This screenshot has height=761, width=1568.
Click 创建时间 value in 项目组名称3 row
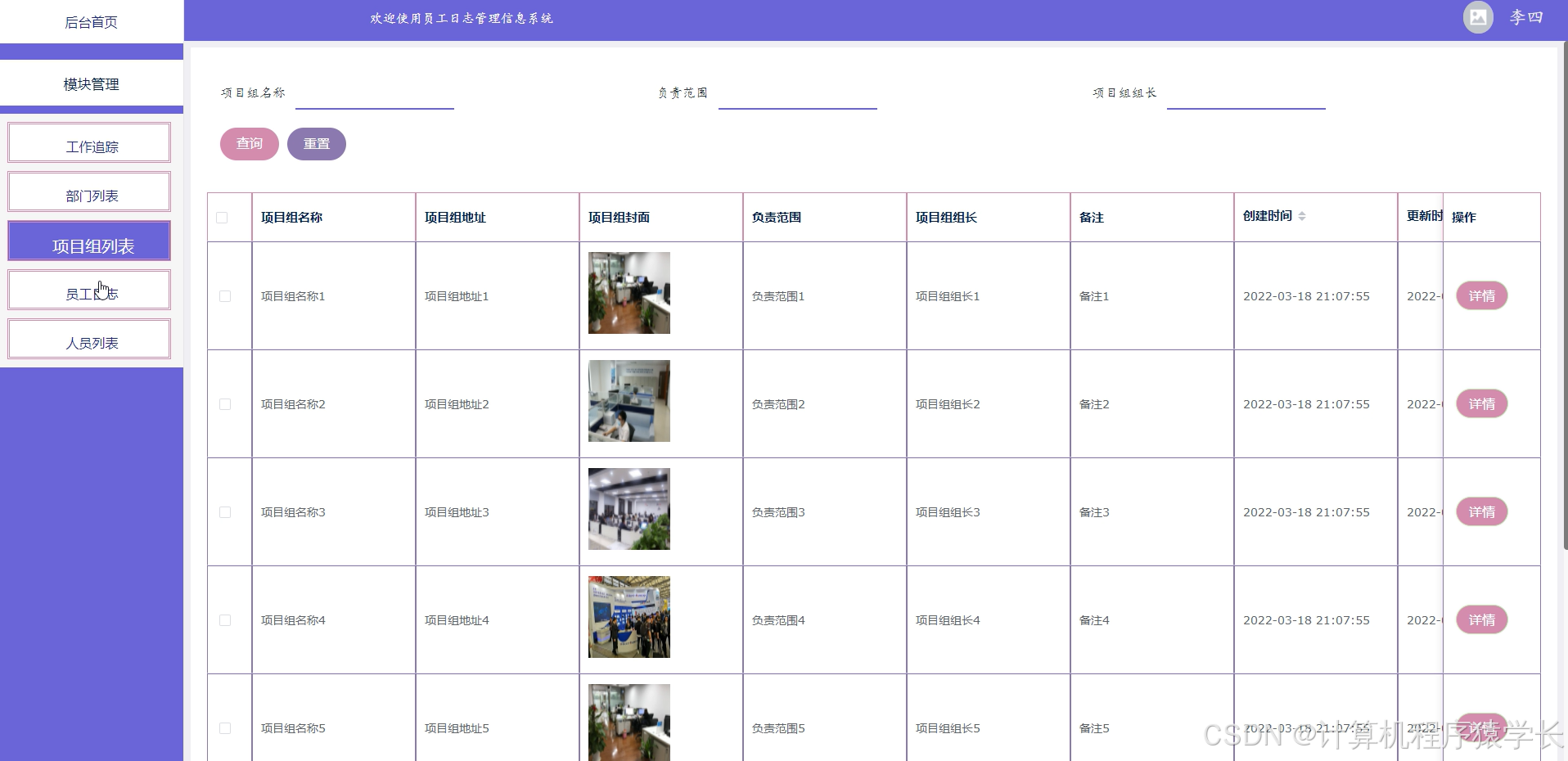tap(1306, 512)
